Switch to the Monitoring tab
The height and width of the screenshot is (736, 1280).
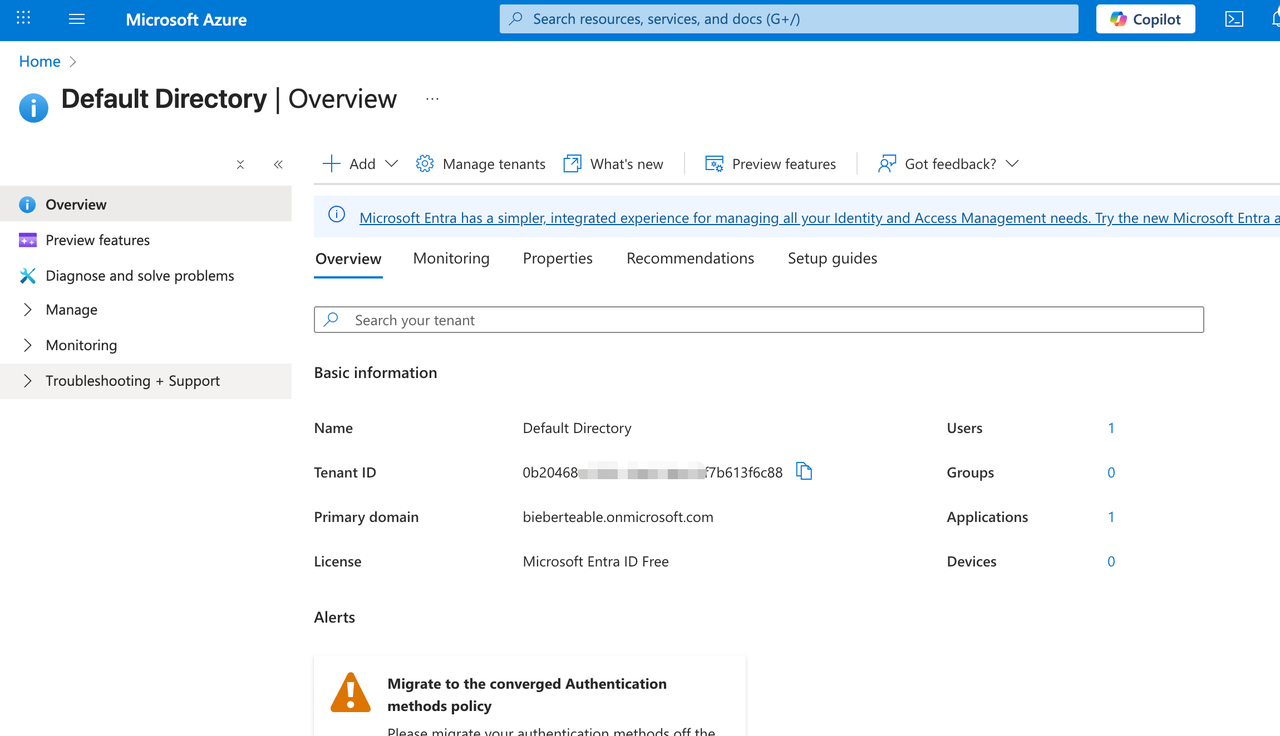[x=451, y=258]
